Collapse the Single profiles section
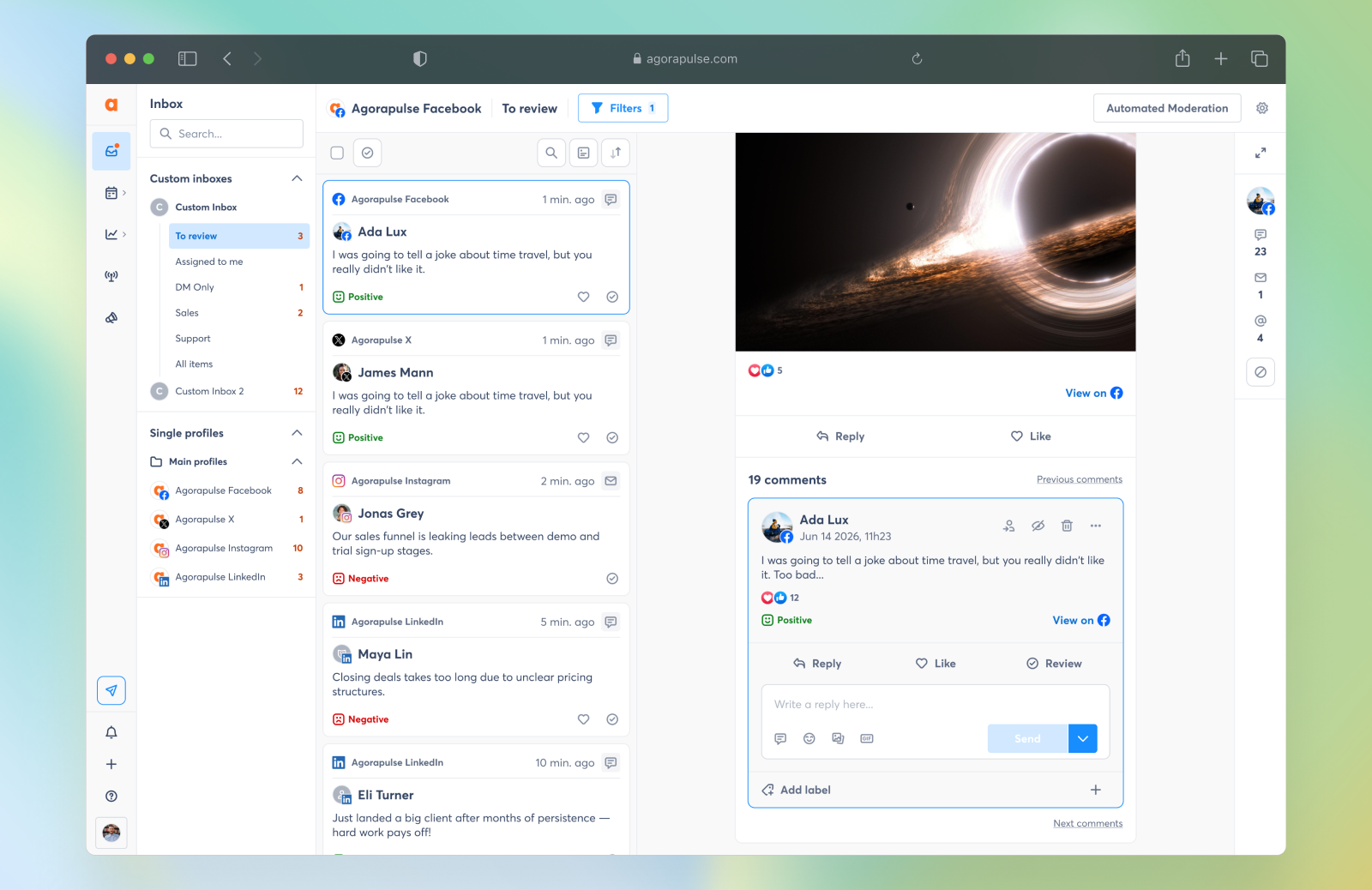1372x890 pixels. coord(297,433)
